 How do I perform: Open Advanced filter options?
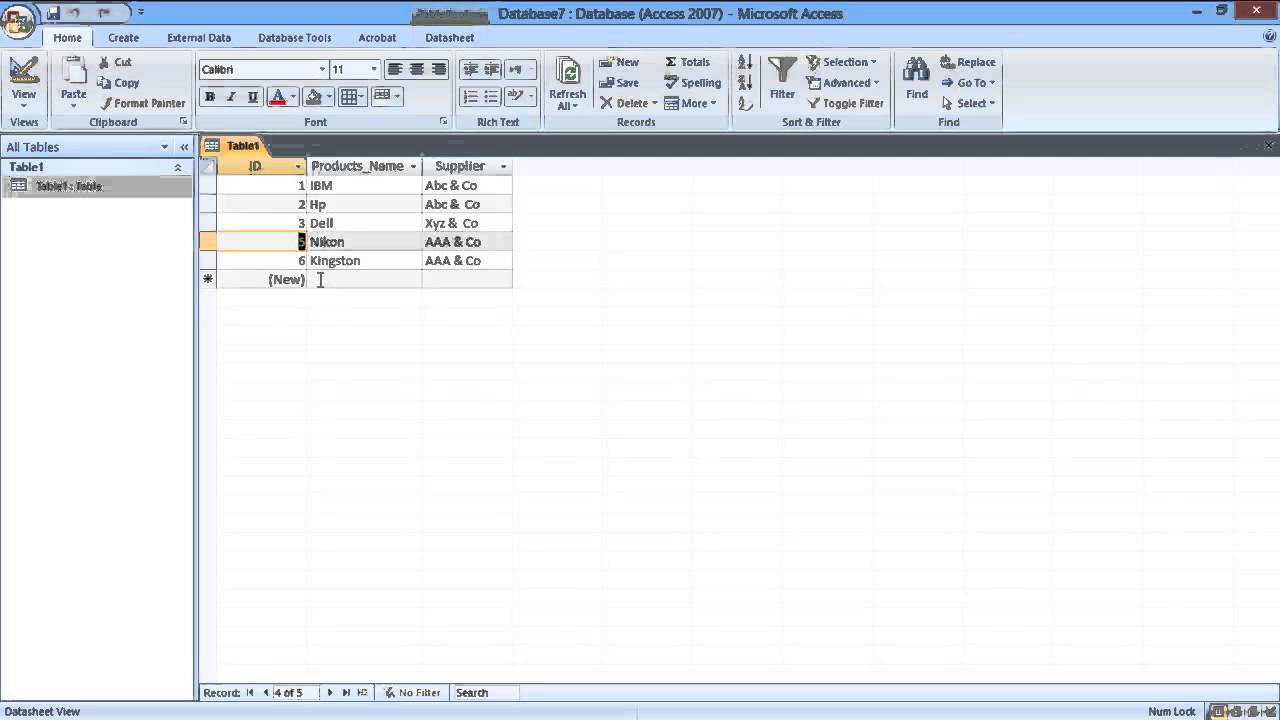843,83
